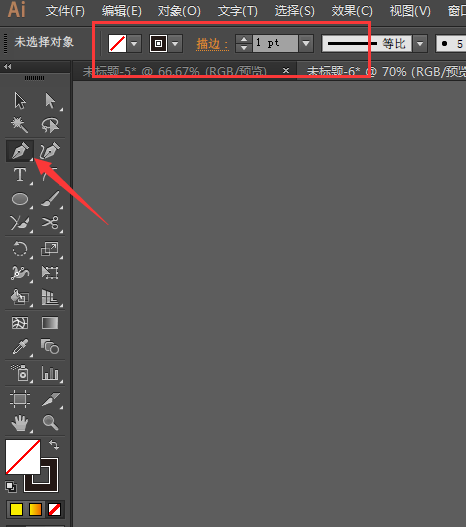Open the 文字(T) menu
The height and width of the screenshot is (527, 466).
tap(238, 11)
